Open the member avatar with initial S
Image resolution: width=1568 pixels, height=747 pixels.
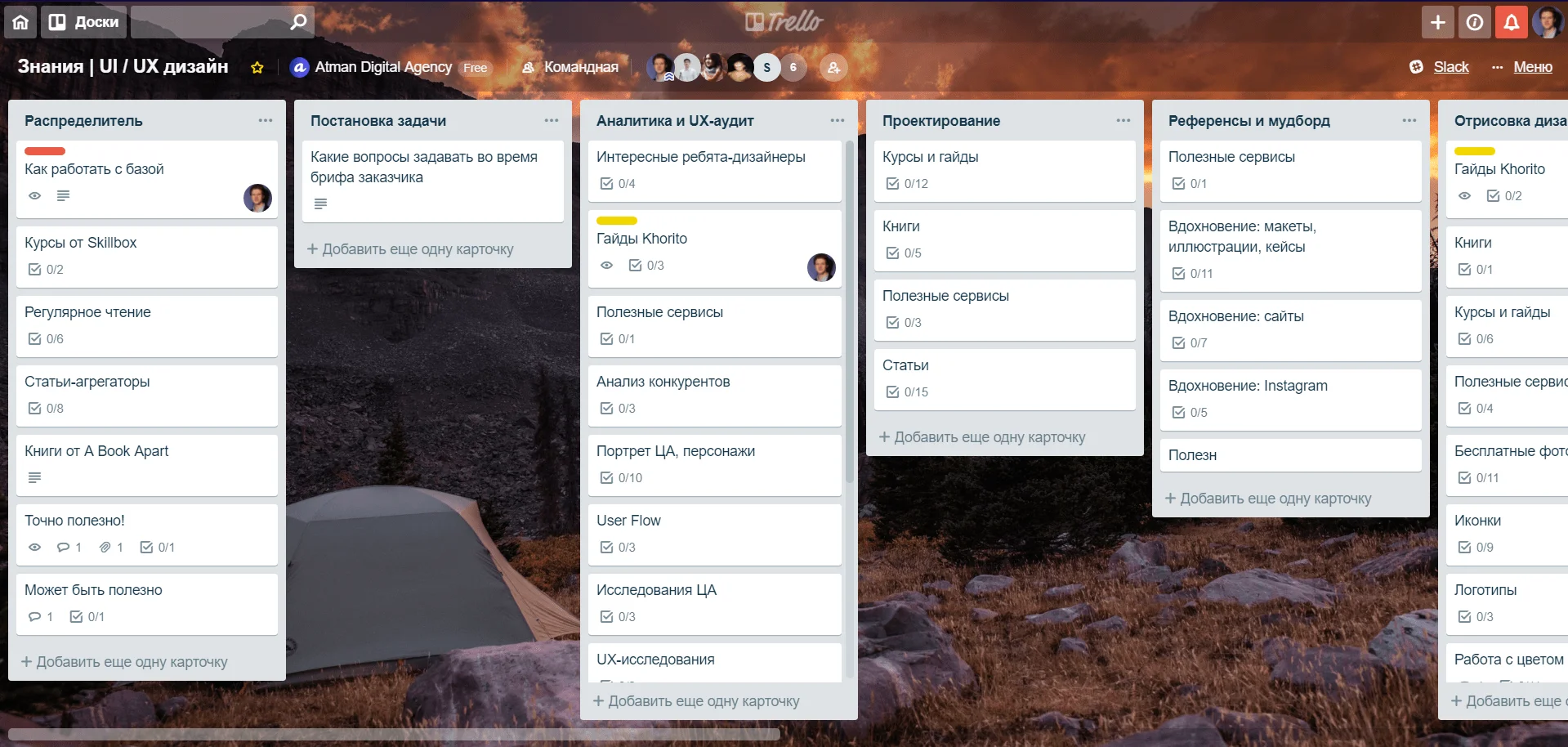coord(766,67)
